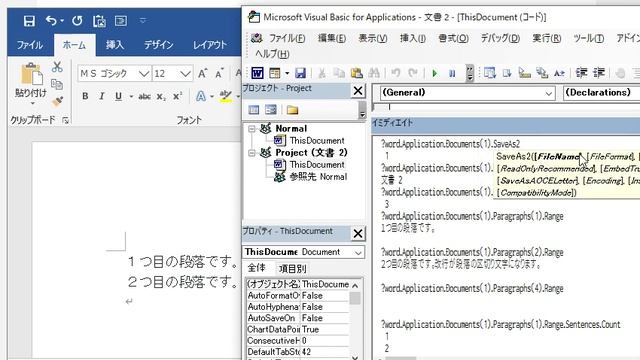The width and height of the screenshot is (640, 360).
Task: Switch to the 項目別 tab in Properties
Action: pos(292,269)
